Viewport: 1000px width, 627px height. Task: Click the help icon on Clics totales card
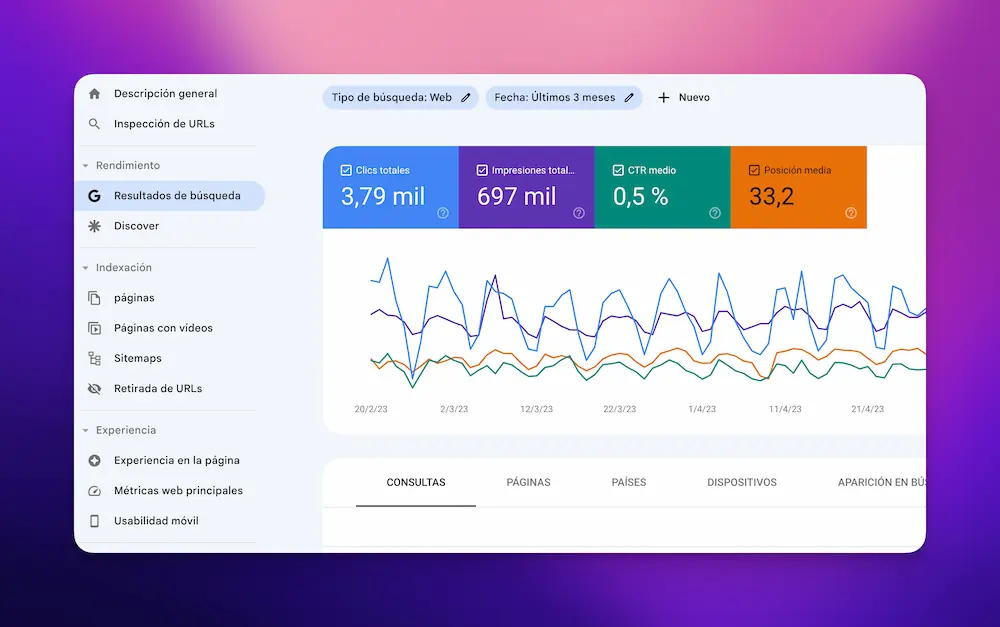pos(443,213)
